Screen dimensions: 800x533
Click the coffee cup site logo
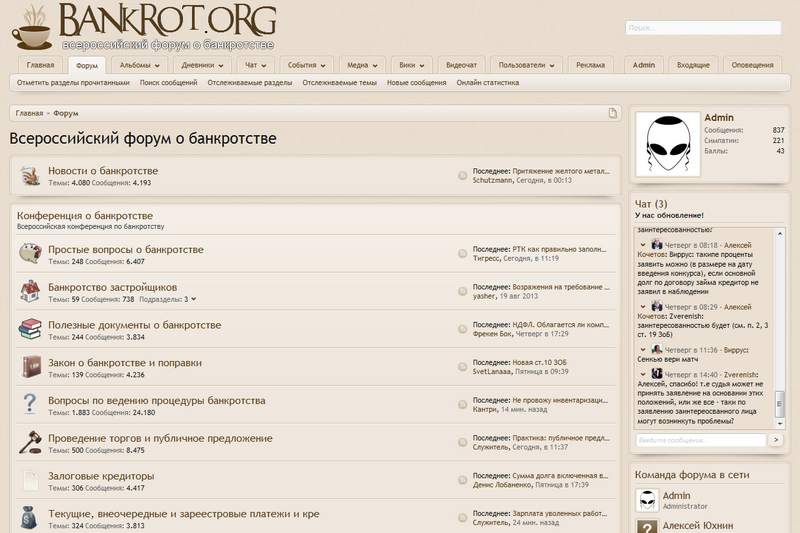tap(30, 30)
